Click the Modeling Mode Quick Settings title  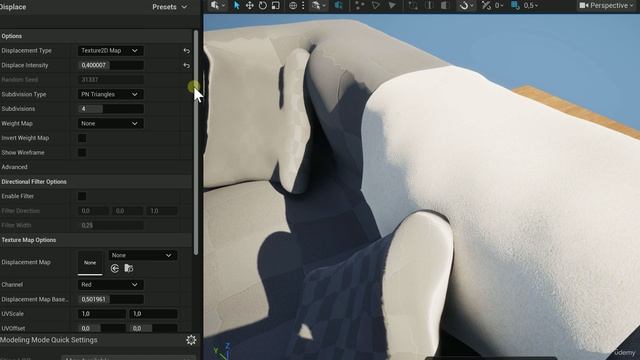[x=49, y=340]
